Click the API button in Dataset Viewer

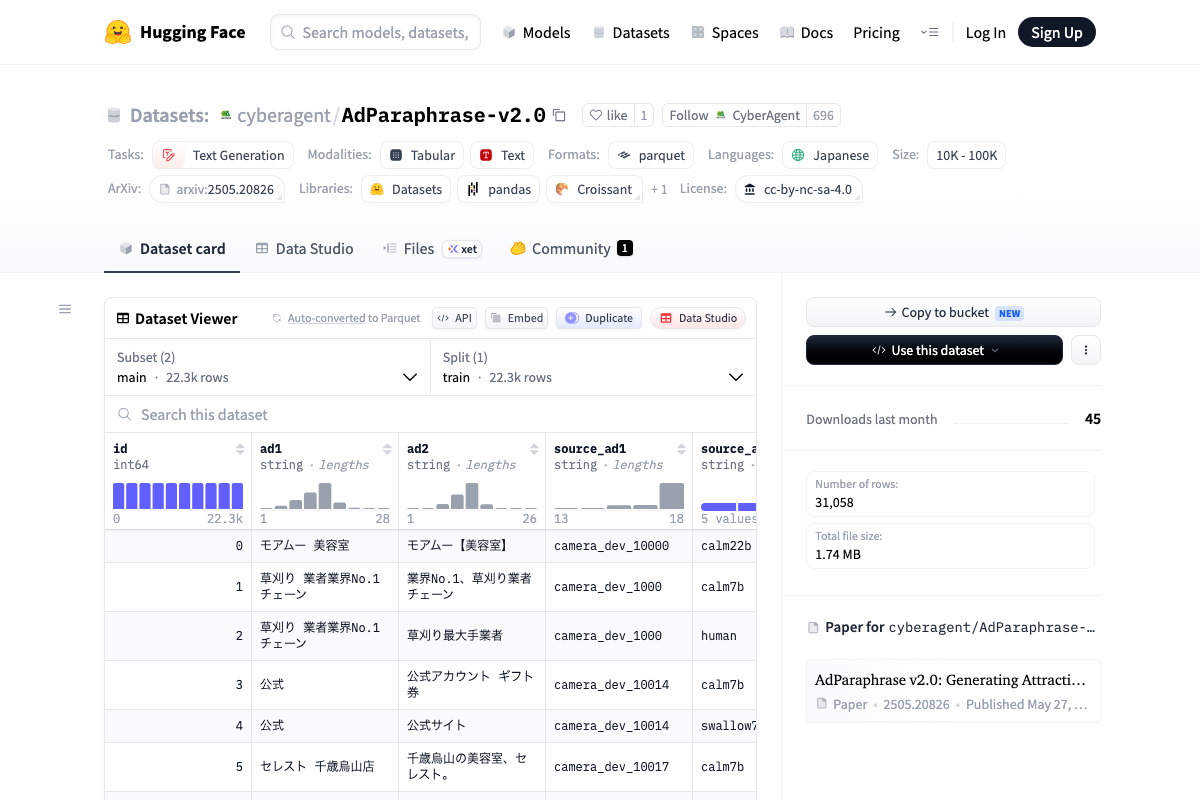click(x=454, y=318)
